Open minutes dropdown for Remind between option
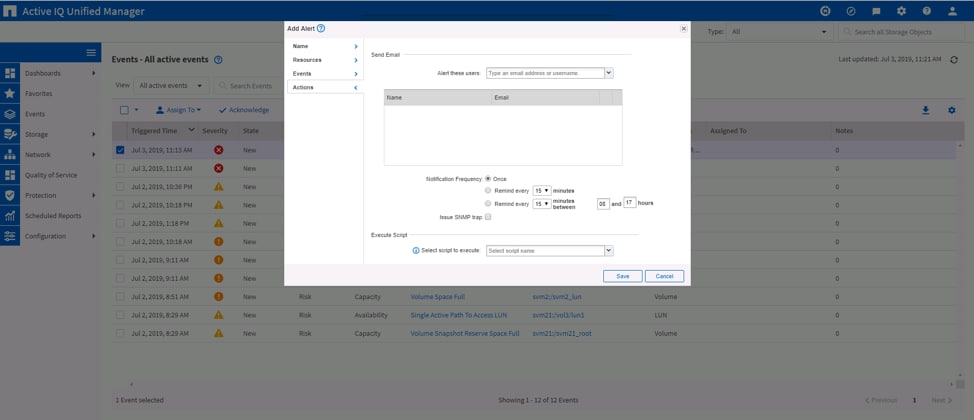This screenshot has width=974, height=420. coord(542,203)
